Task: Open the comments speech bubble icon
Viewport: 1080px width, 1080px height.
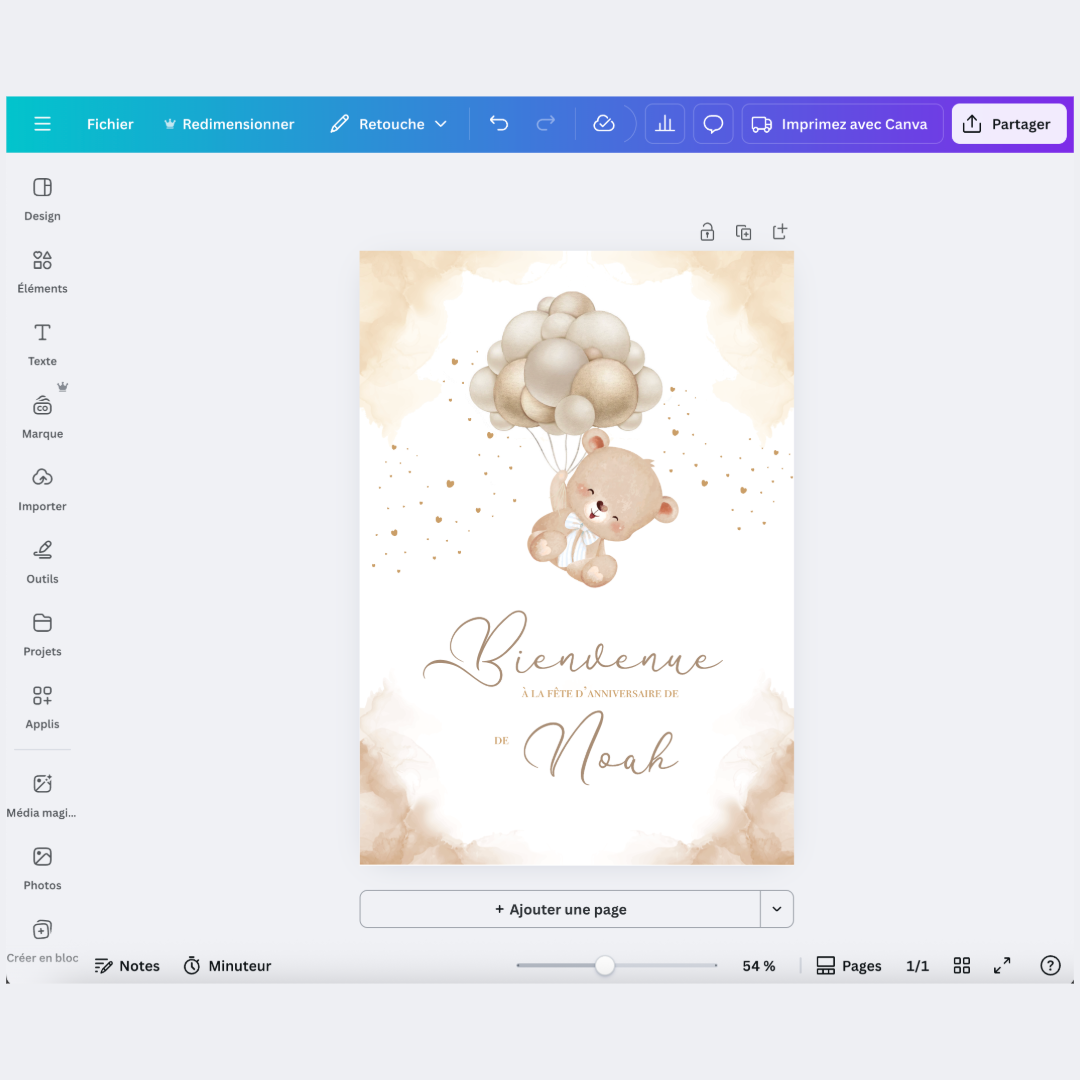Action: [x=713, y=124]
